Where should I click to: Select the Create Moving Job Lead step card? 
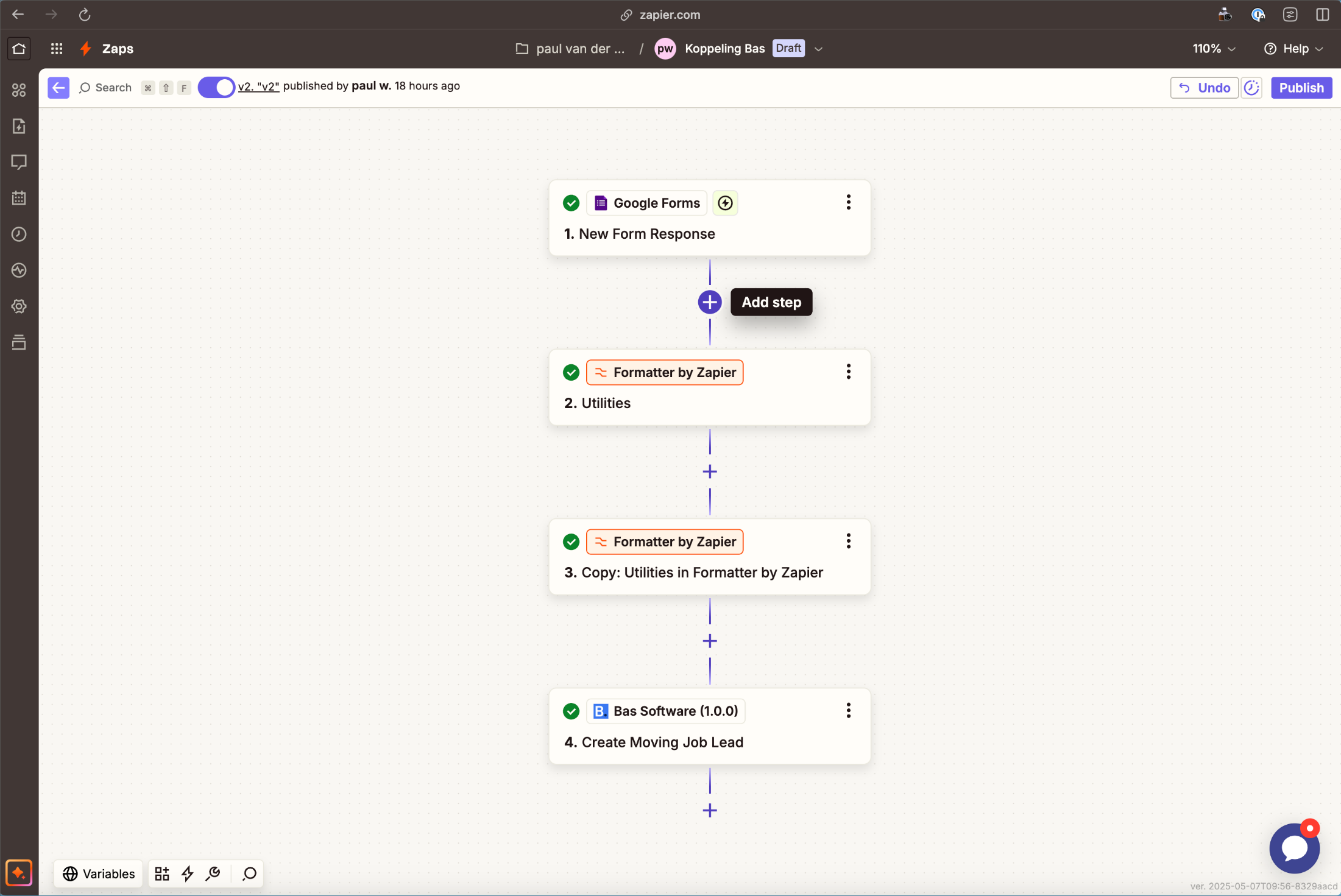pos(710,726)
